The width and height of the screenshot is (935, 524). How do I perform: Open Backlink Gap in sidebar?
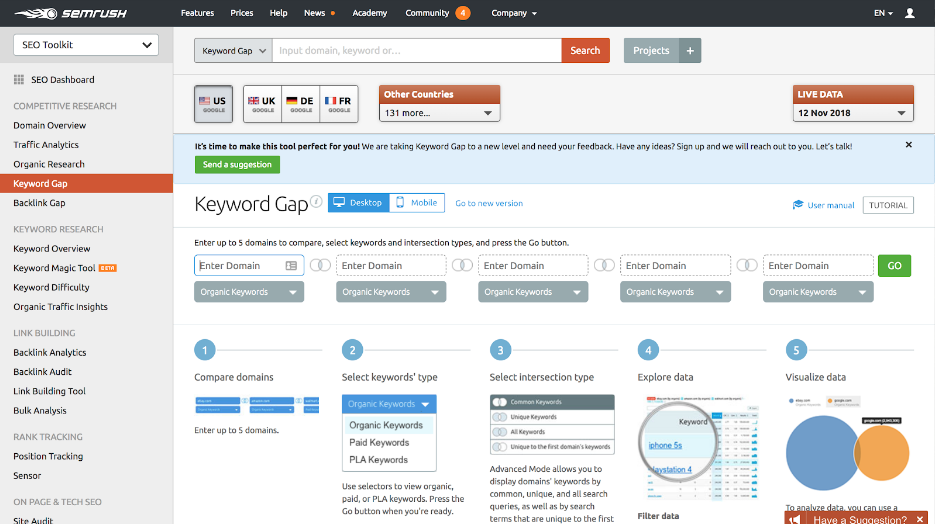[40, 203]
